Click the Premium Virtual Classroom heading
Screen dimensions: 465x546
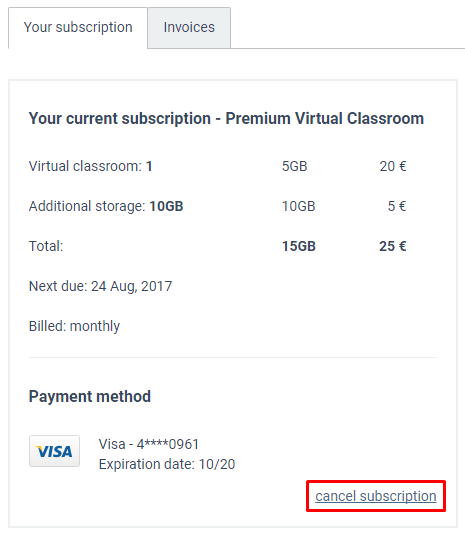click(x=226, y=118)
